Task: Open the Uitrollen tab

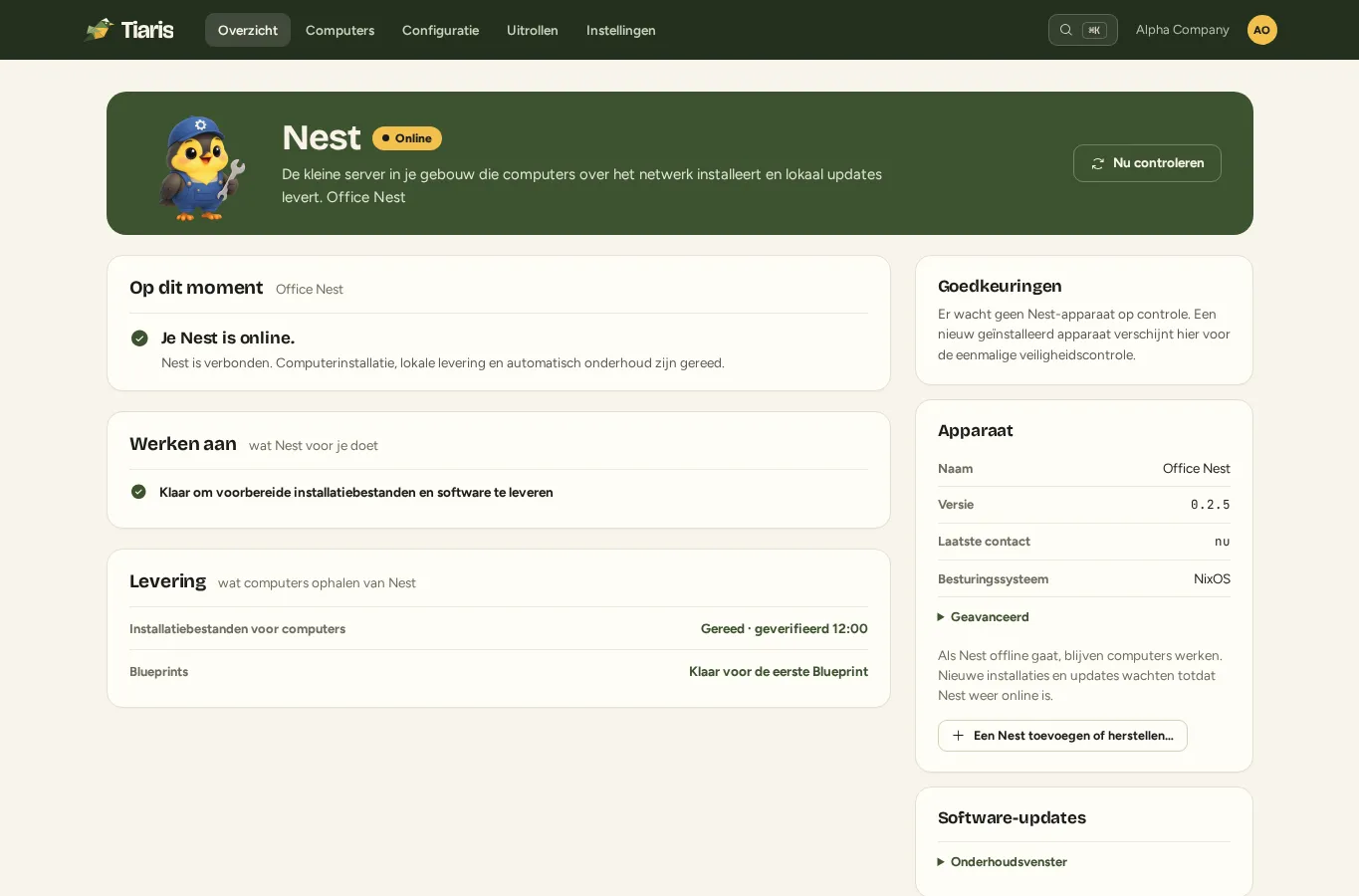Action: point(533,30)
